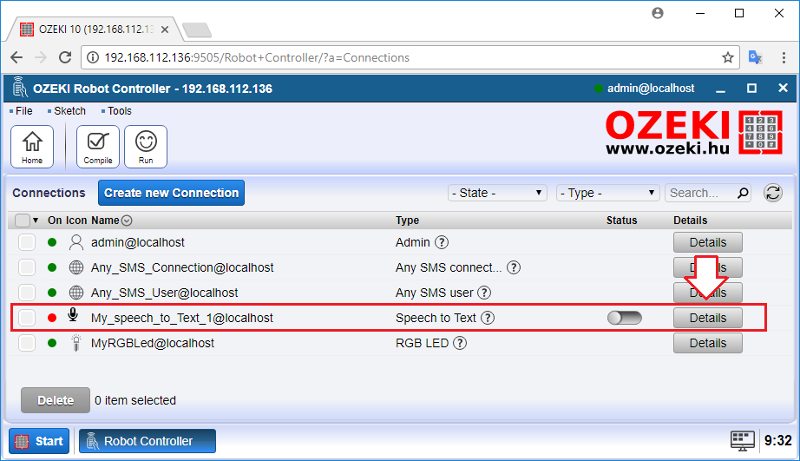
Task: Click the Start button
Action: pos(39,441)
